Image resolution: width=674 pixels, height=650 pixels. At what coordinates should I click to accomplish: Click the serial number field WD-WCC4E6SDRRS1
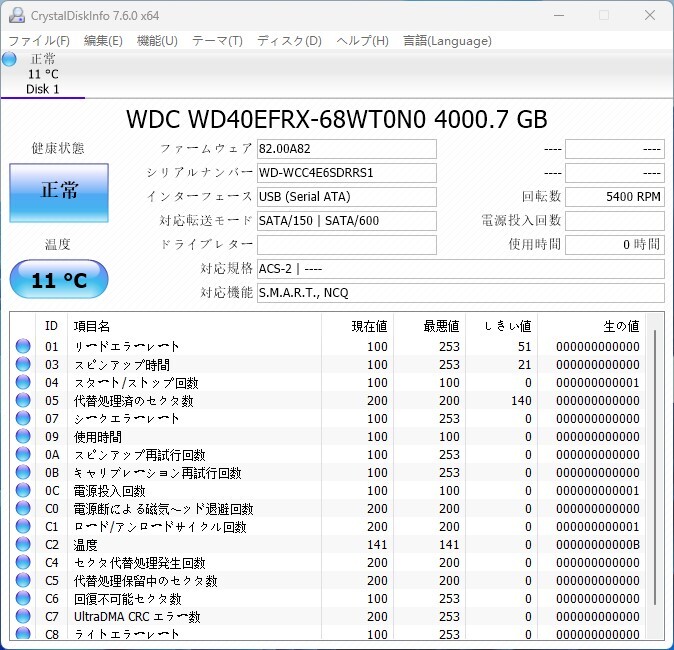[x=347, y=173]
